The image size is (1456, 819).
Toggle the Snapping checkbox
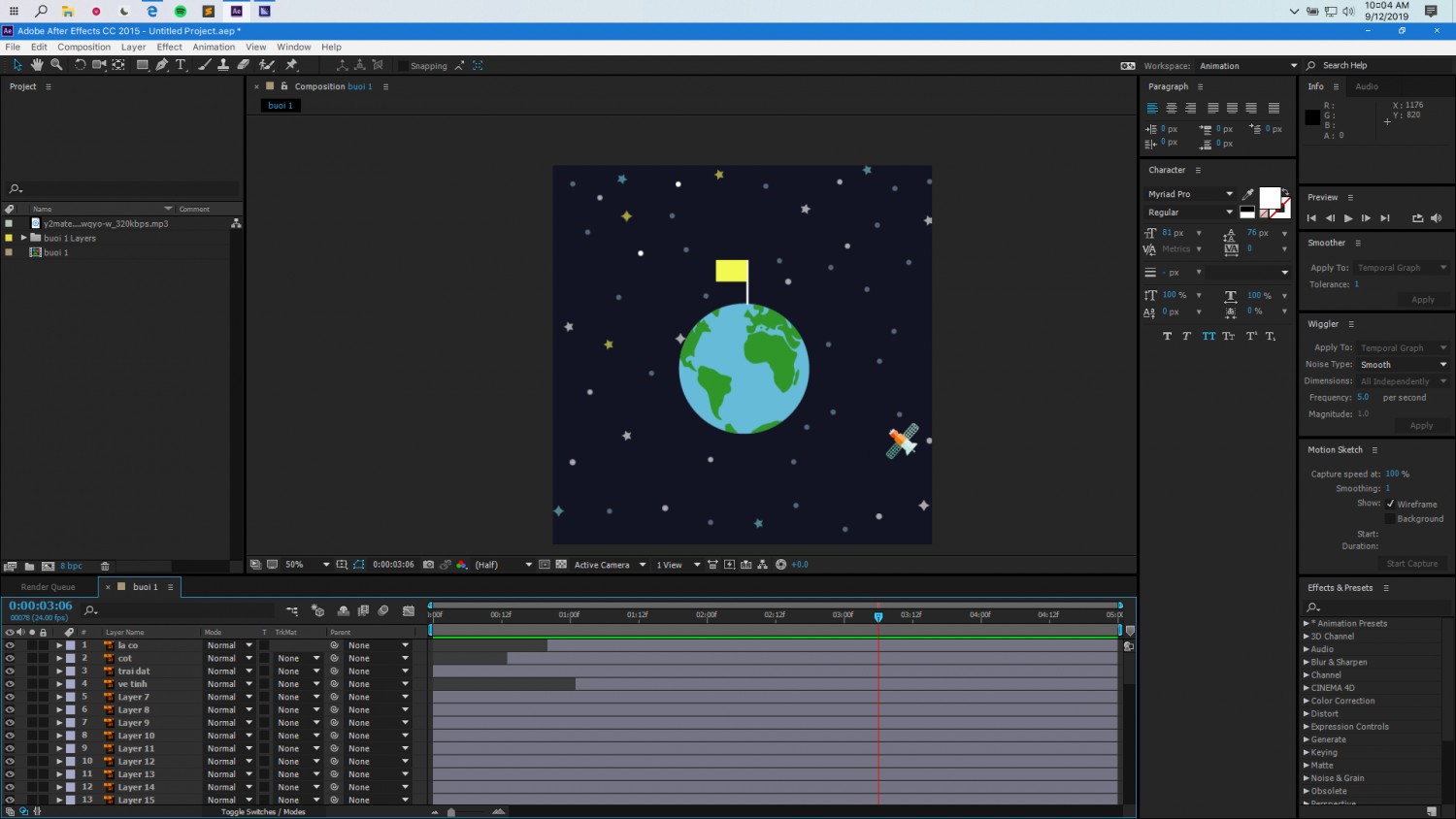coord(403,66)
